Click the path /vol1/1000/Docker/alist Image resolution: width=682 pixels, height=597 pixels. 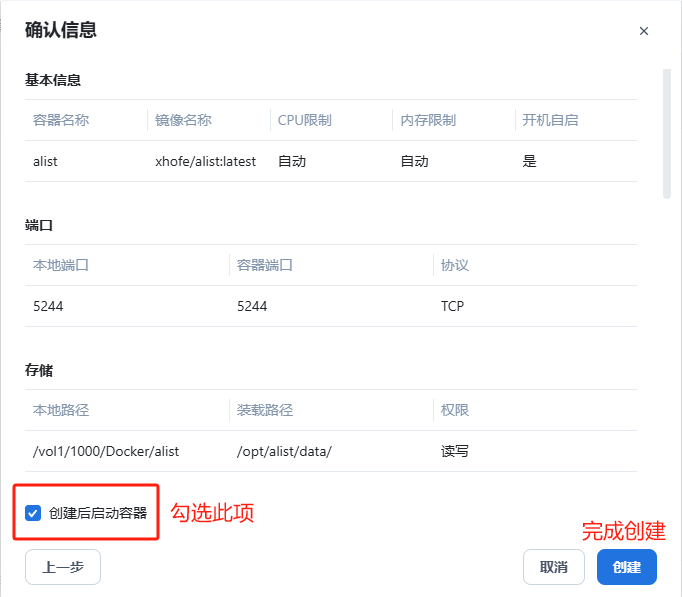pos(106,452)
